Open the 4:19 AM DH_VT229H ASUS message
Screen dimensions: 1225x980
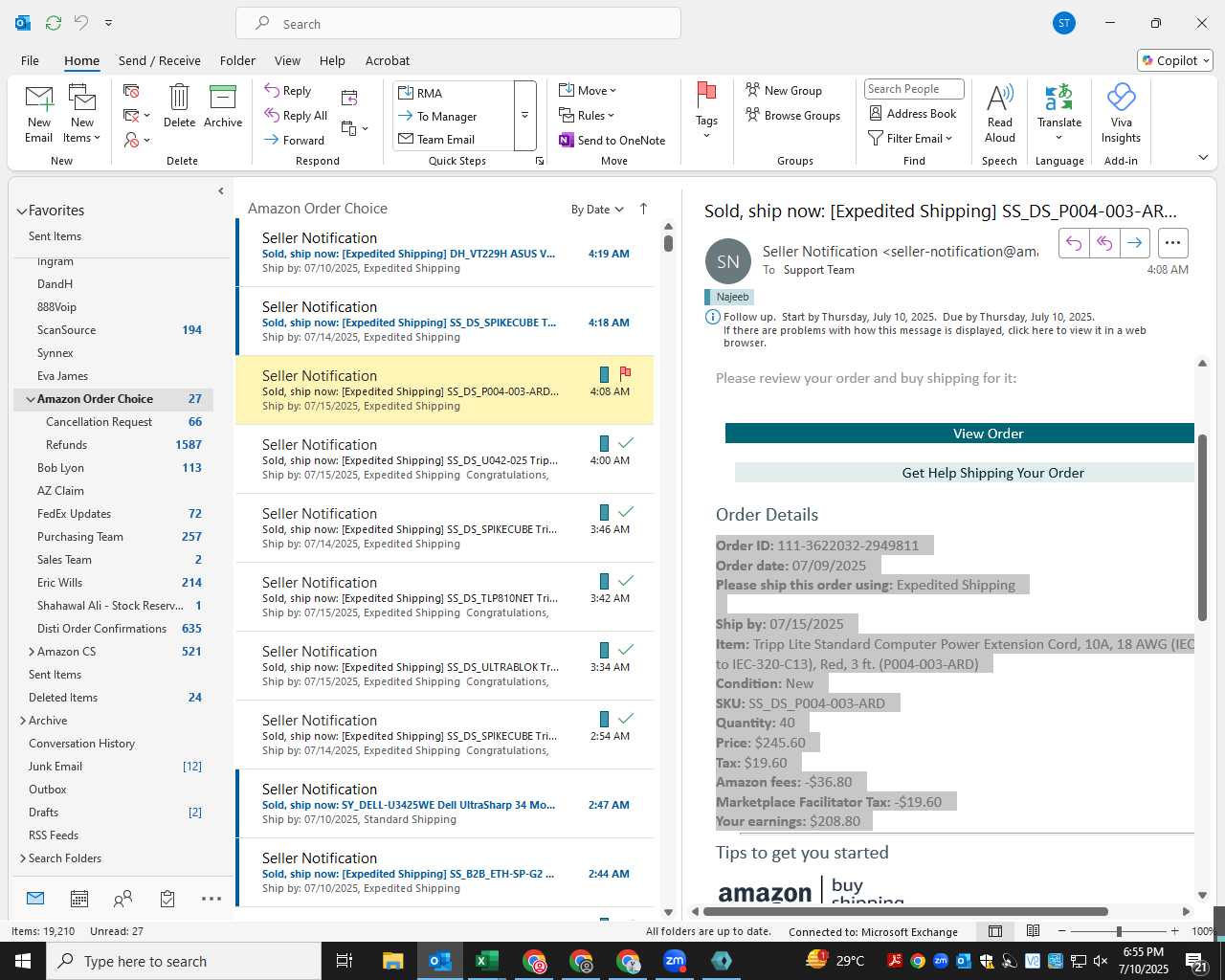446,253
